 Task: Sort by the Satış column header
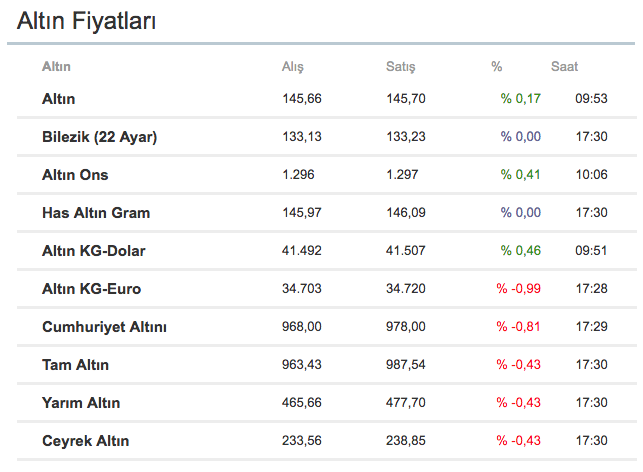click(x=400, y=67)
